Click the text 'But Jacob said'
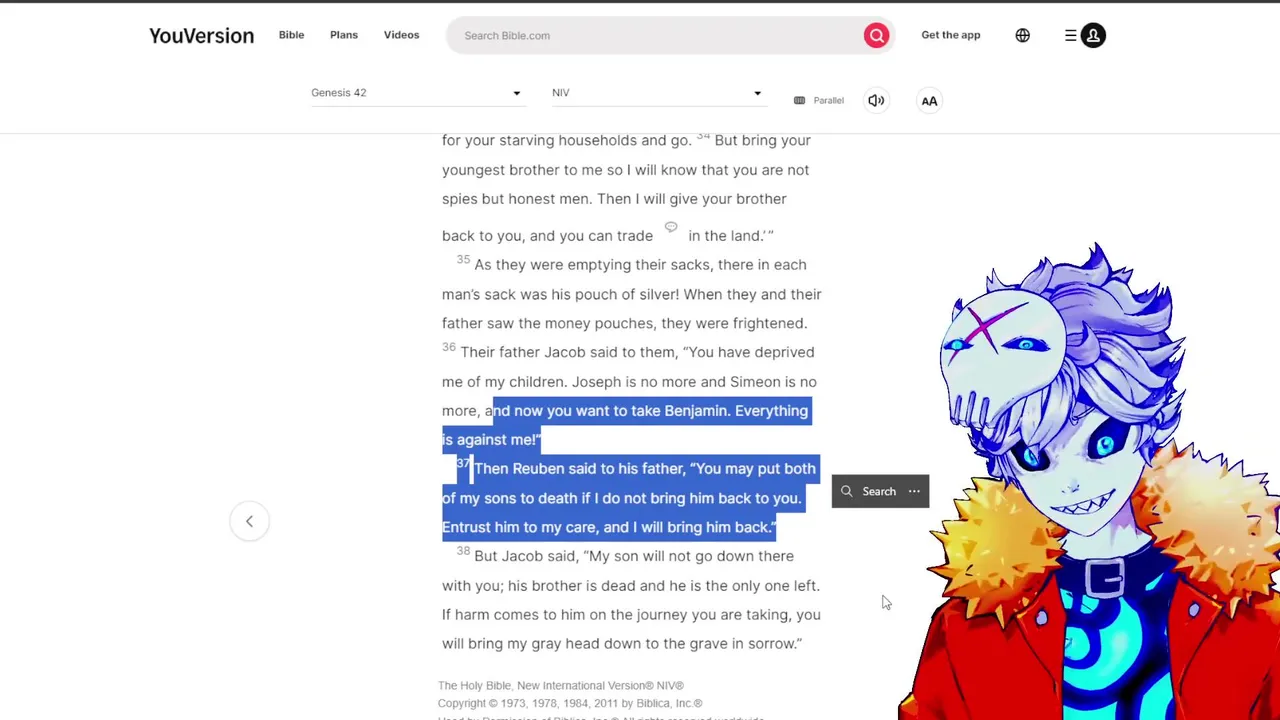Screen dimensions: 1280x720 pos(526,556)
